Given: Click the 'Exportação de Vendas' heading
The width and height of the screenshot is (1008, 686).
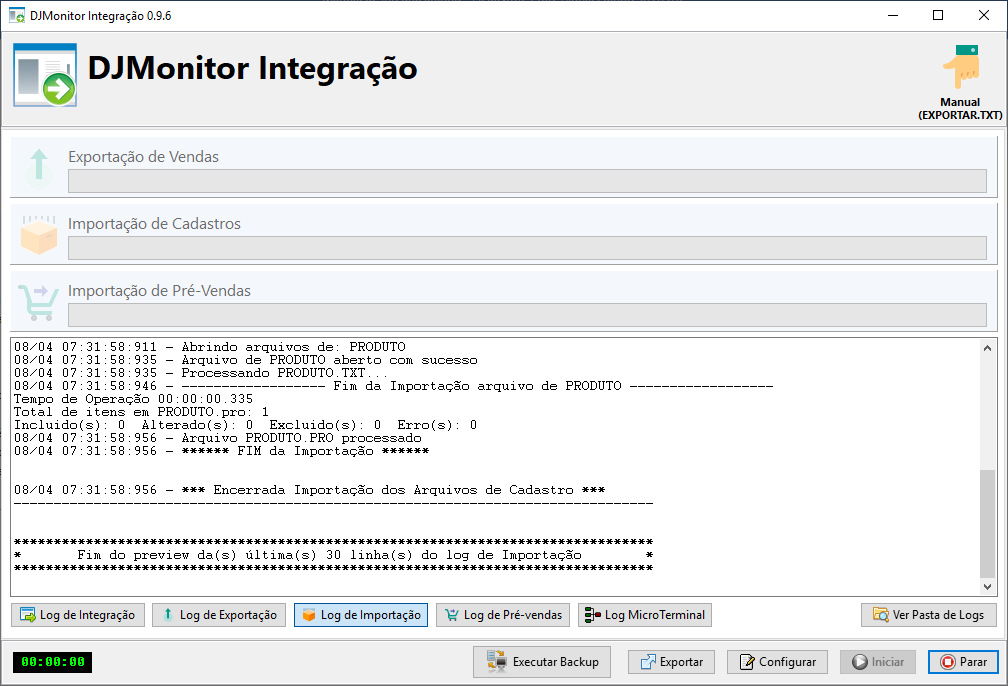Looking at the screenshot, I should tap(143, 157).
